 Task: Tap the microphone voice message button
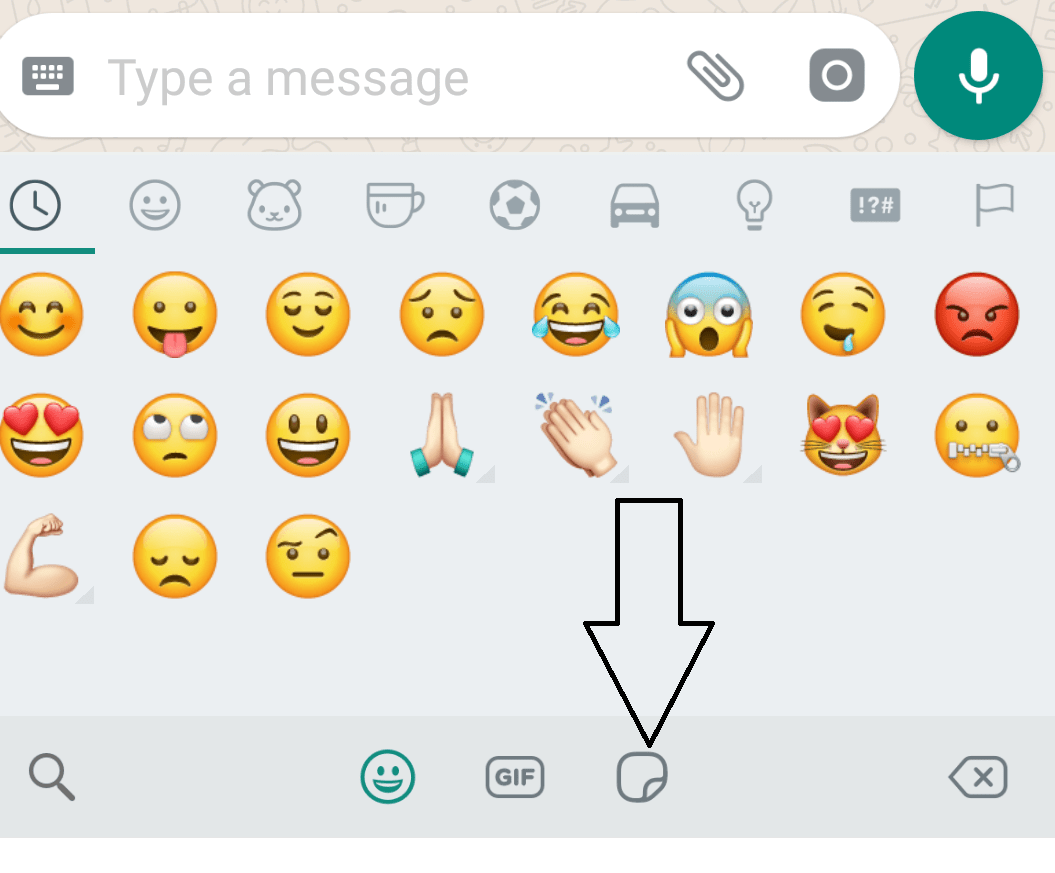coord(978,75)
